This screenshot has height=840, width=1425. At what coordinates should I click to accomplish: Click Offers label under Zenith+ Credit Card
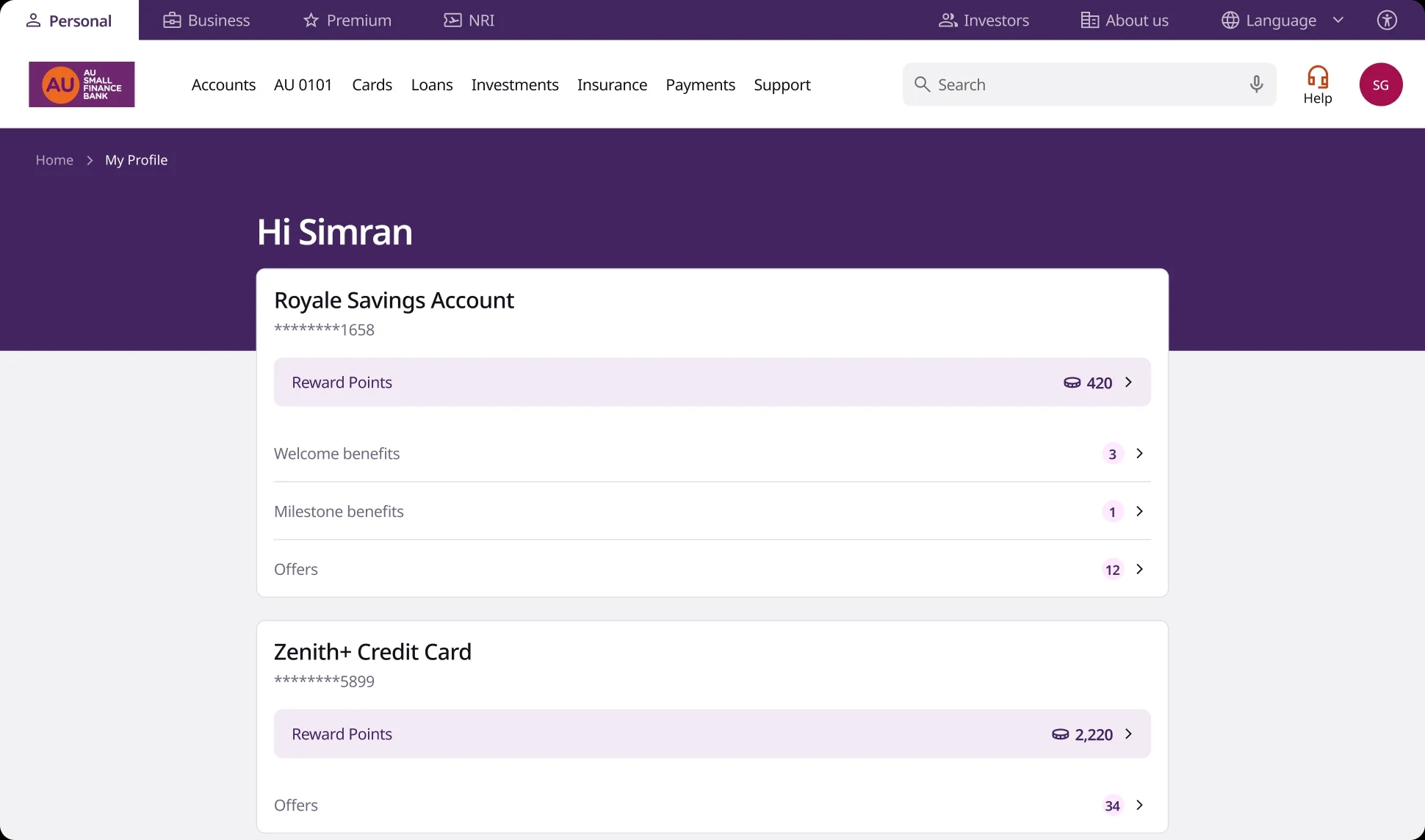coord(296,805)
